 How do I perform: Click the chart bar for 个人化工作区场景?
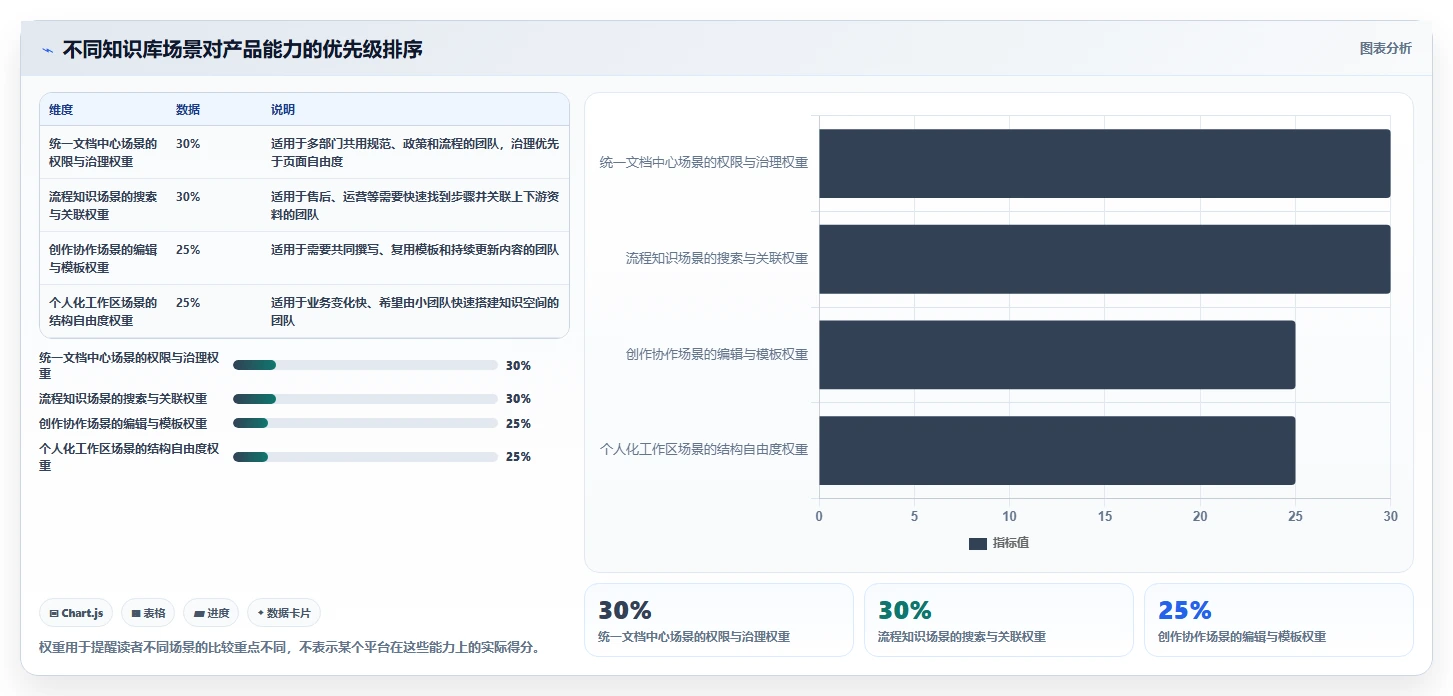pyautogui.click(x=1057, y=450)
